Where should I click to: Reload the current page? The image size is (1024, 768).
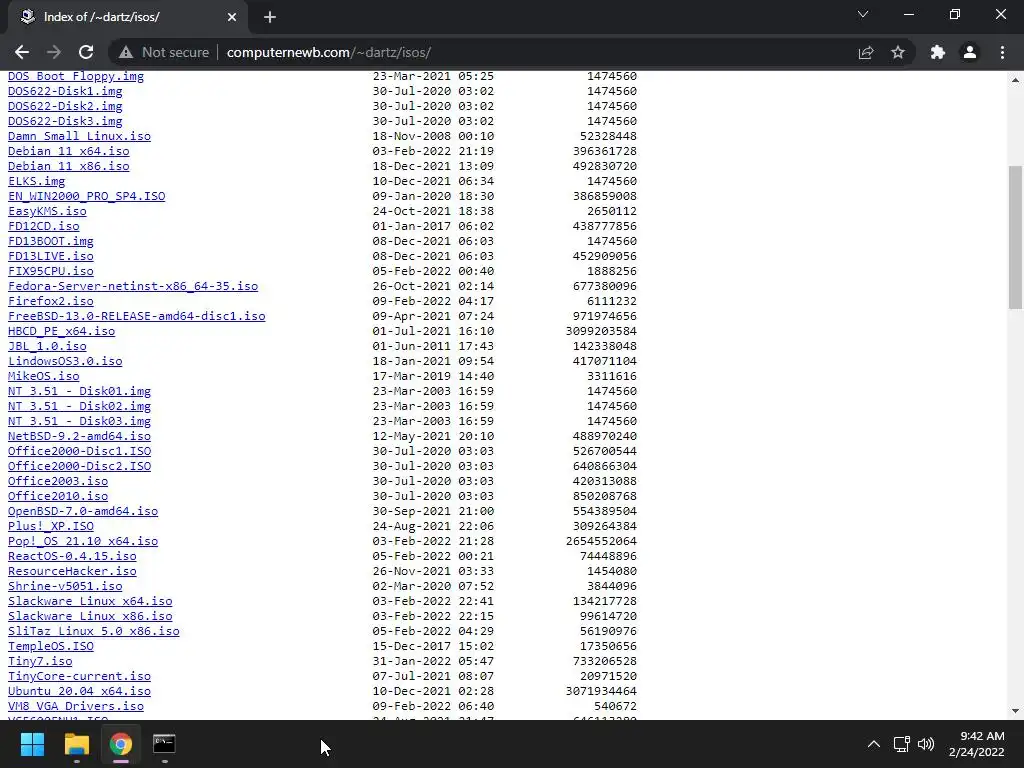coord(86,52)
